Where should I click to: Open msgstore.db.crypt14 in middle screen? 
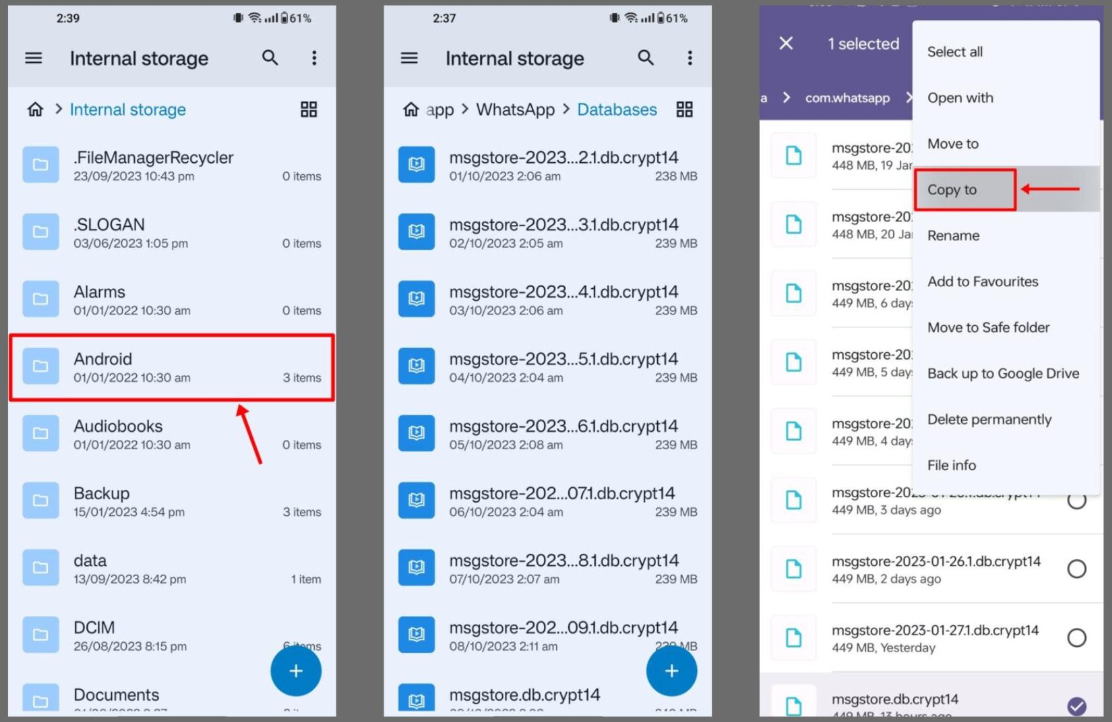tap(547, 699)
